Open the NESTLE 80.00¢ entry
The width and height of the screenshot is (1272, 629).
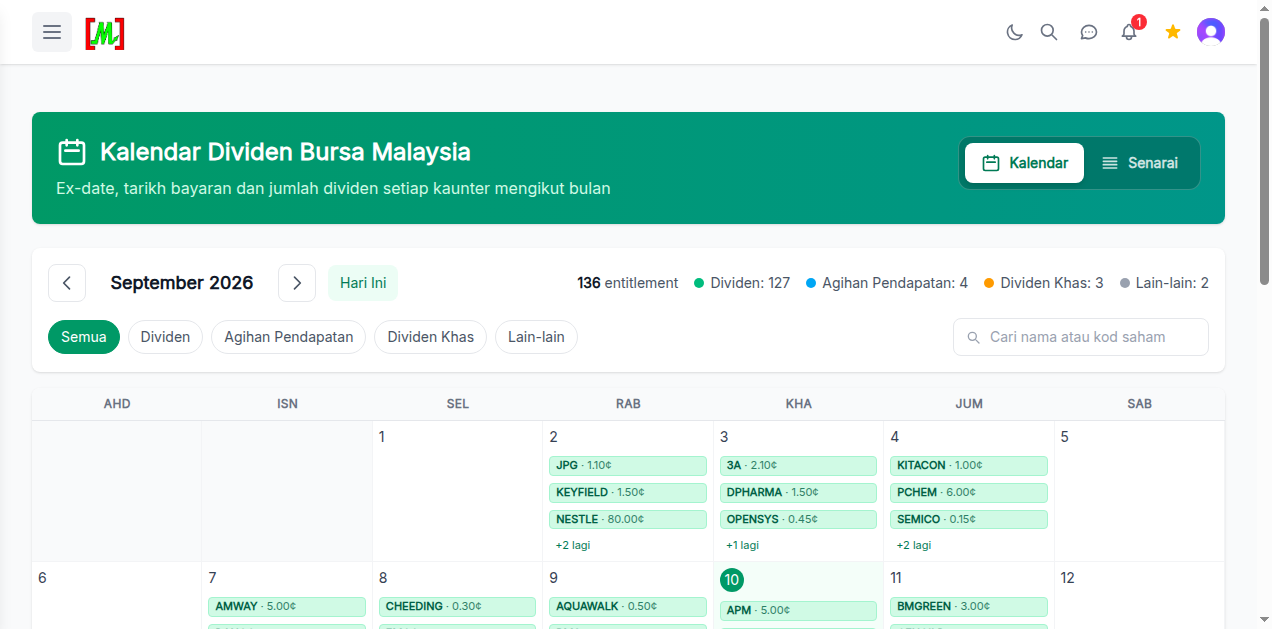tap(628, 519)
